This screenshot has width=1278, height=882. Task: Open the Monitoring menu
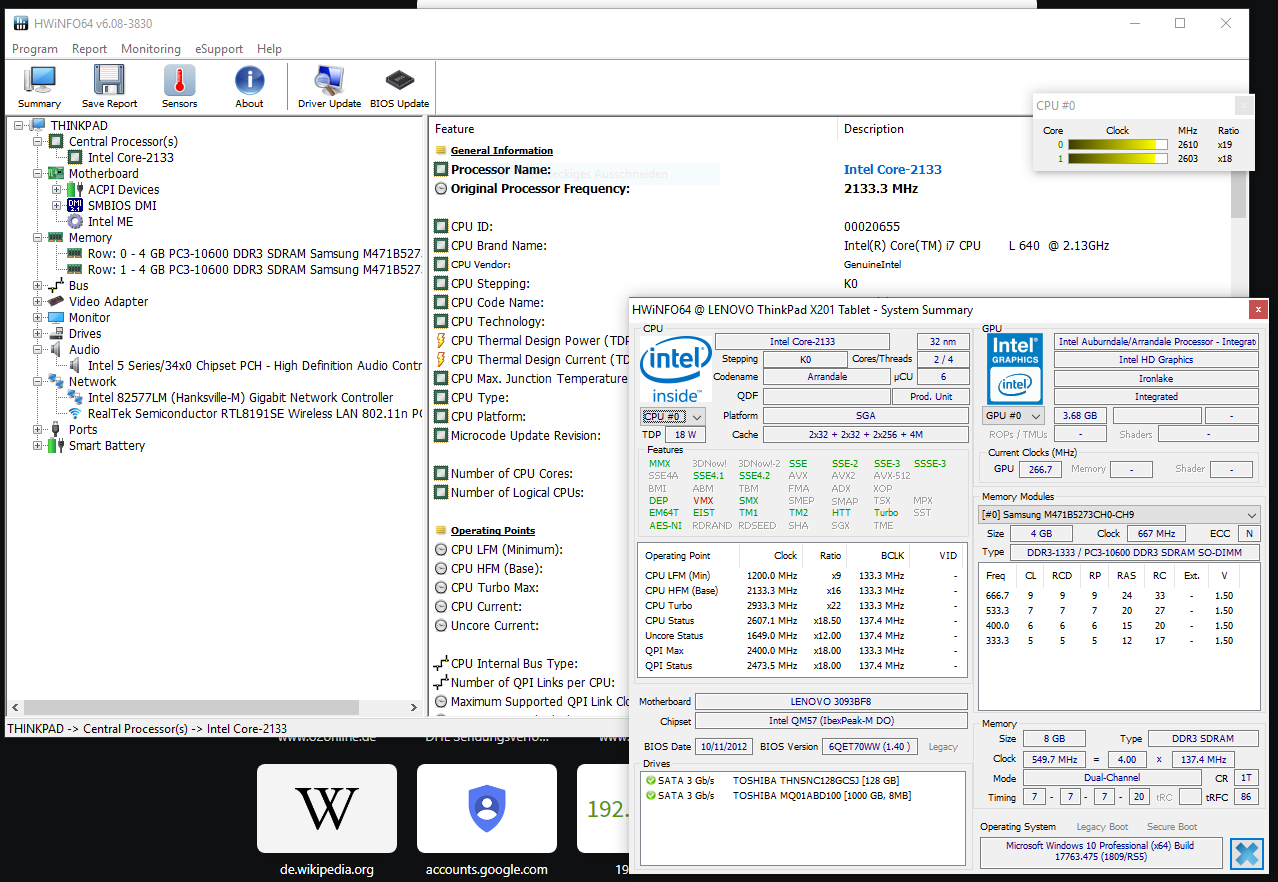tap(151, 48)
